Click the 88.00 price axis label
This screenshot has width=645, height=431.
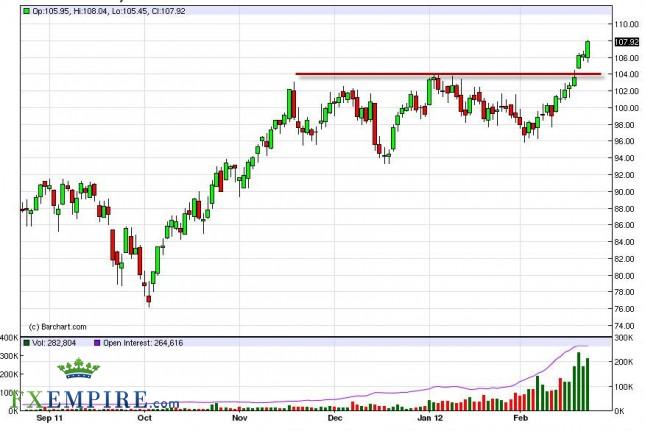626,209
